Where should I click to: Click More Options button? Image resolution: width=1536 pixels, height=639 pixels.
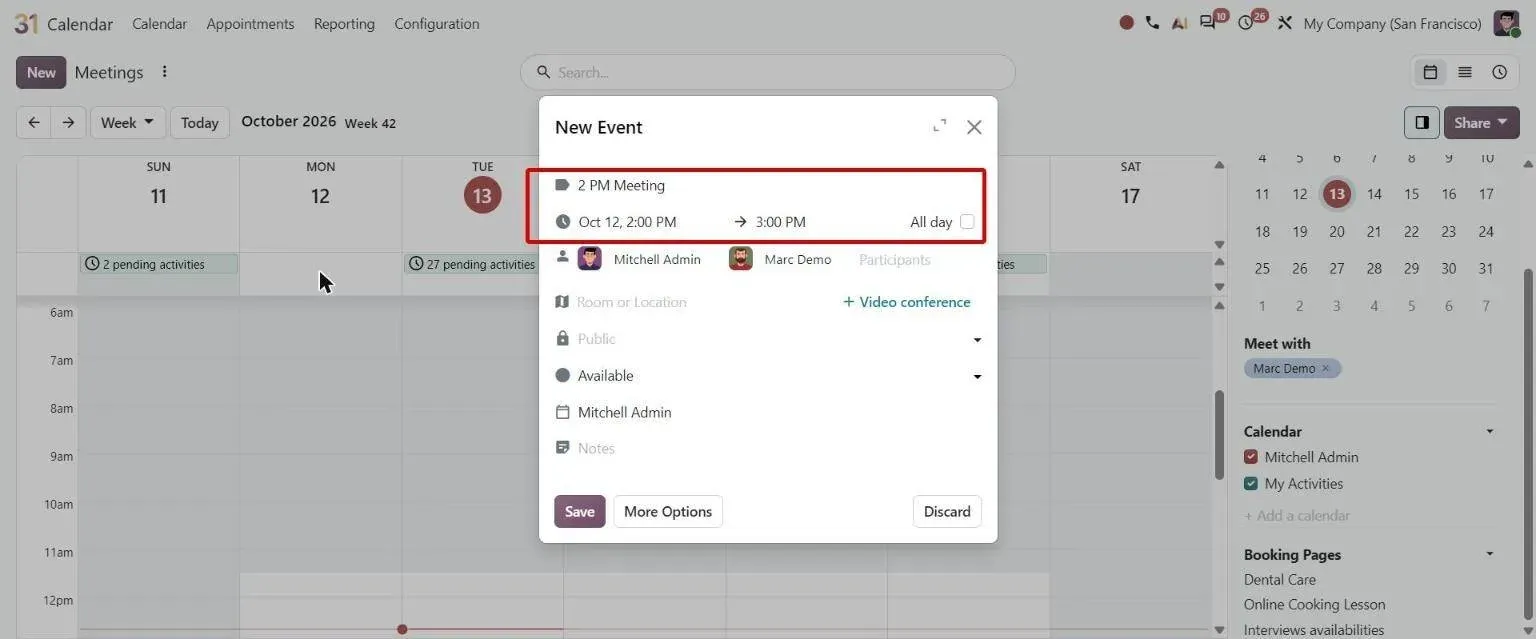coord(668,511)
